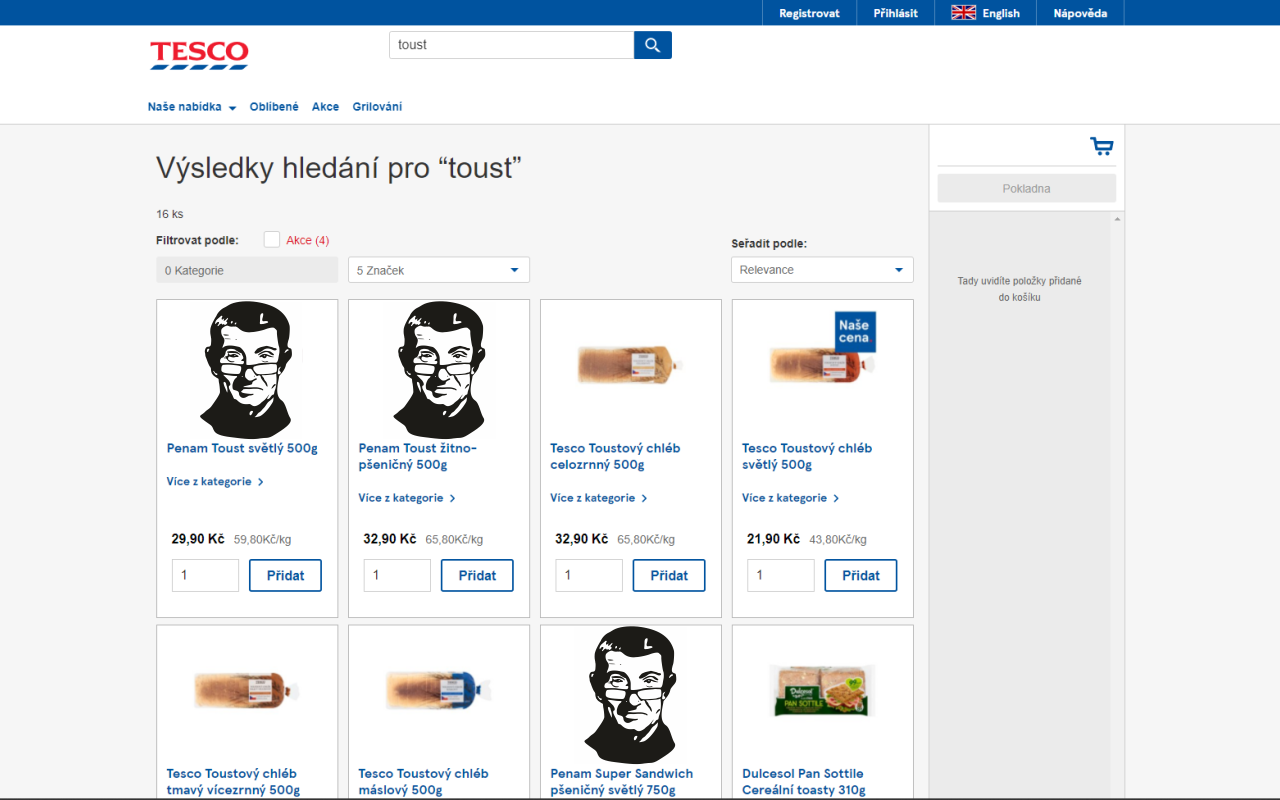
Task: Open Tesco Toustový chléb tmavý vícezrnný link
Action: point(233,781)
